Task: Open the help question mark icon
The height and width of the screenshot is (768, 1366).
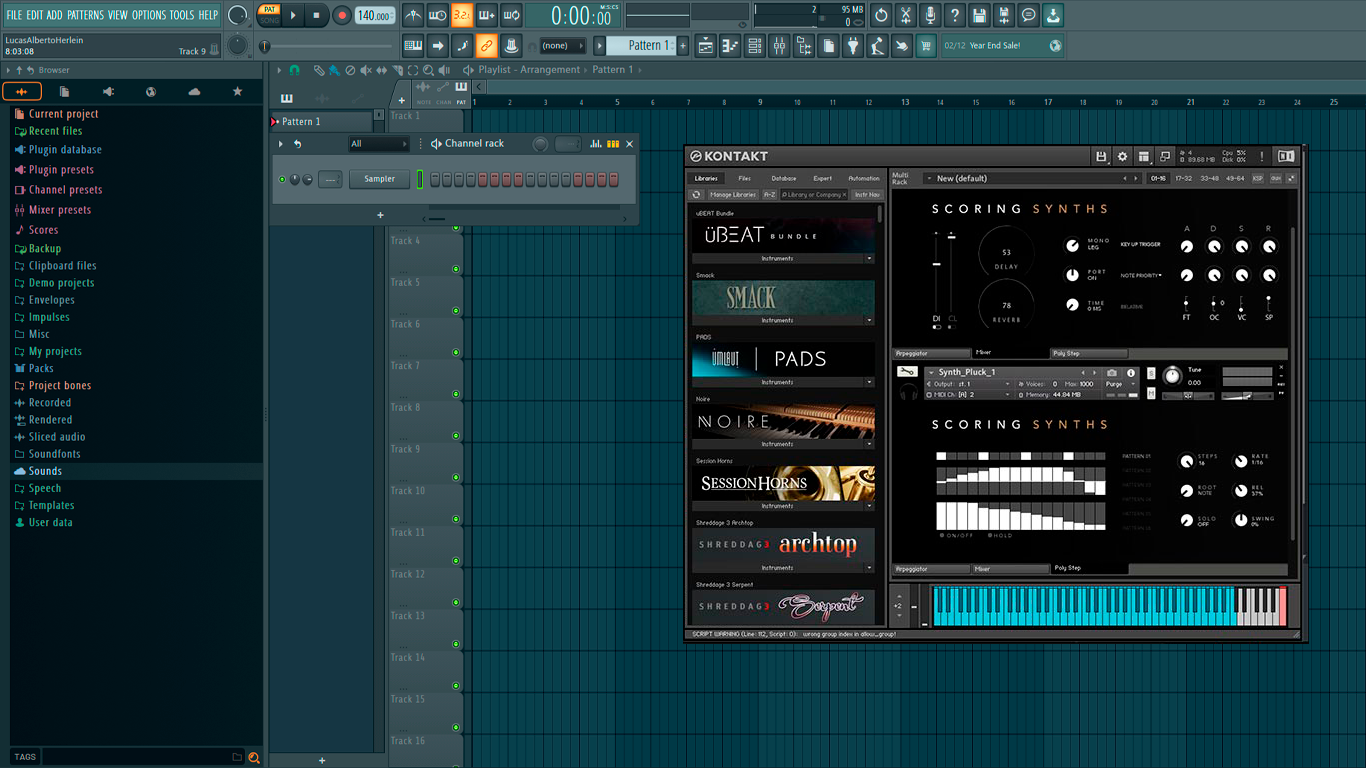Action: [x=955, y=15]
